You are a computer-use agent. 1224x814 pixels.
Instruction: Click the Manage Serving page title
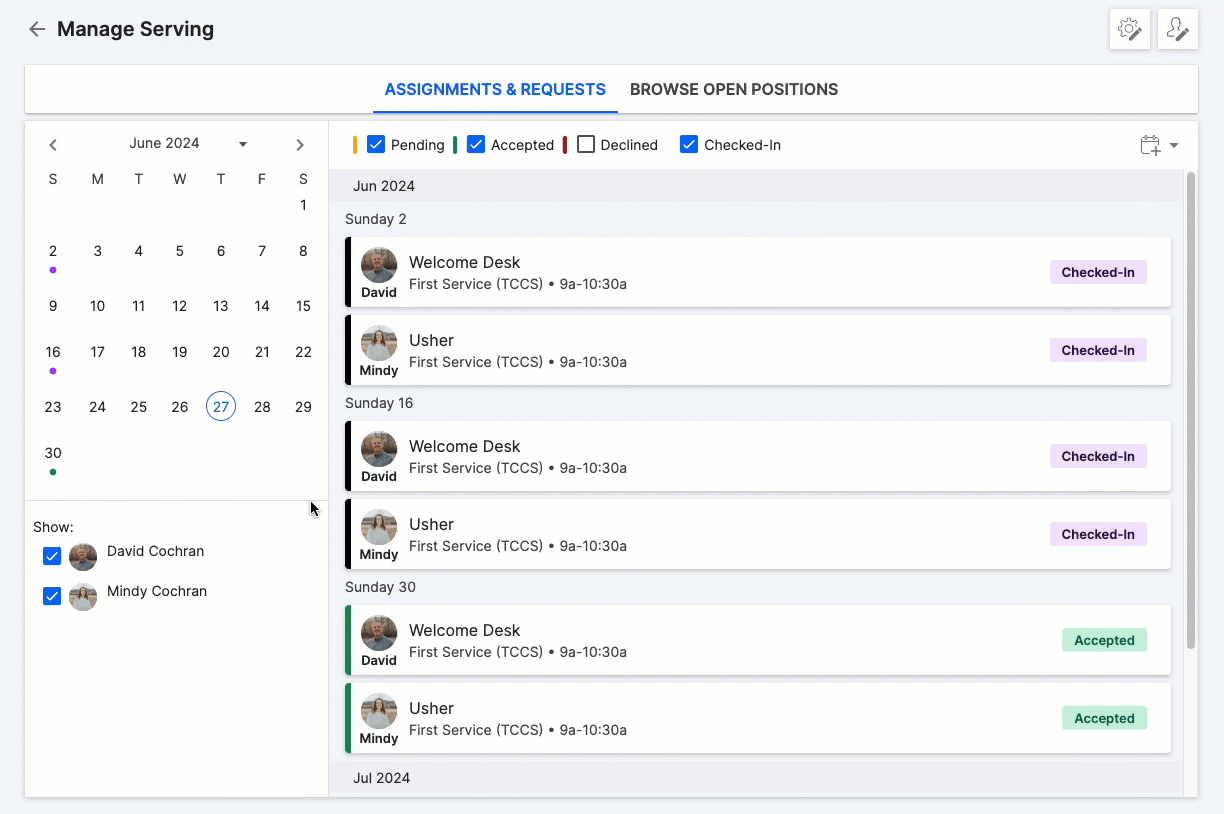point(135,29)
